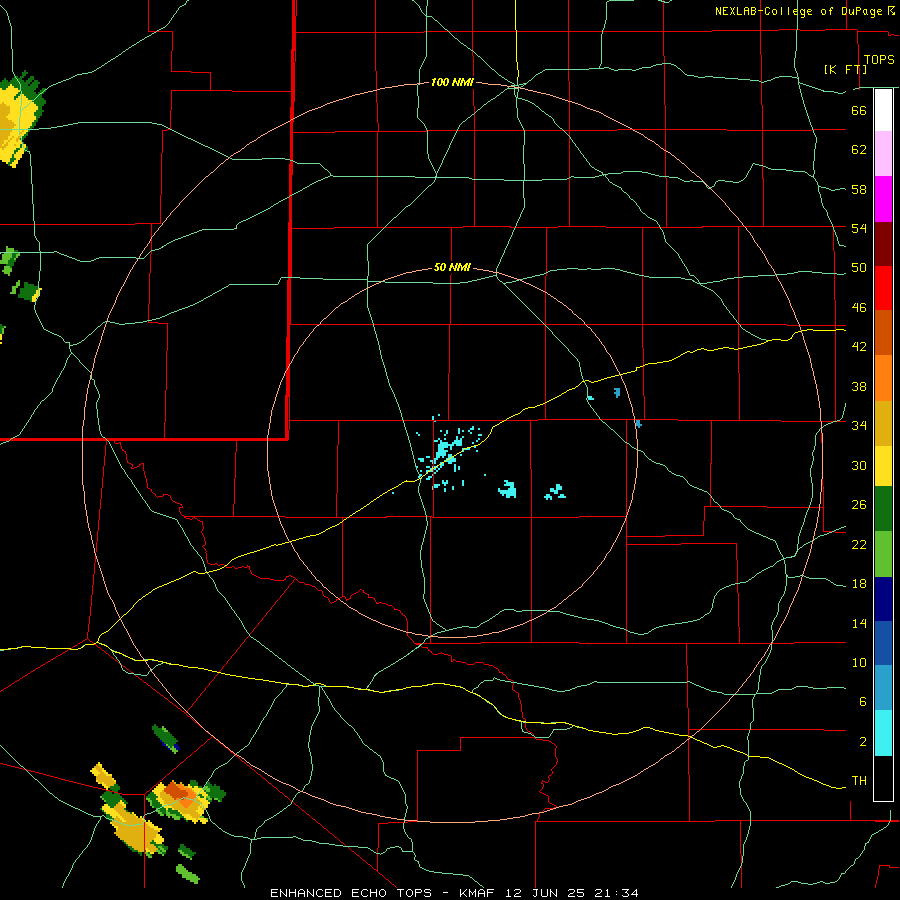Click the legend value '6'

(x=862, y=702)
